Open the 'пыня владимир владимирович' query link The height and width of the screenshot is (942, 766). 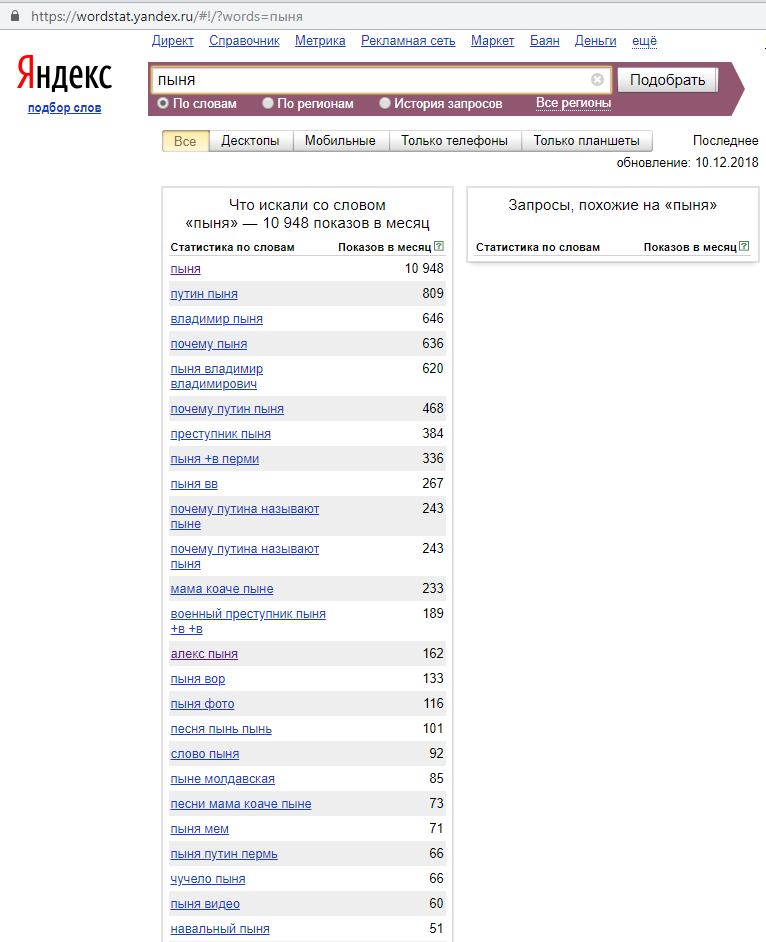tap(217, 377)
